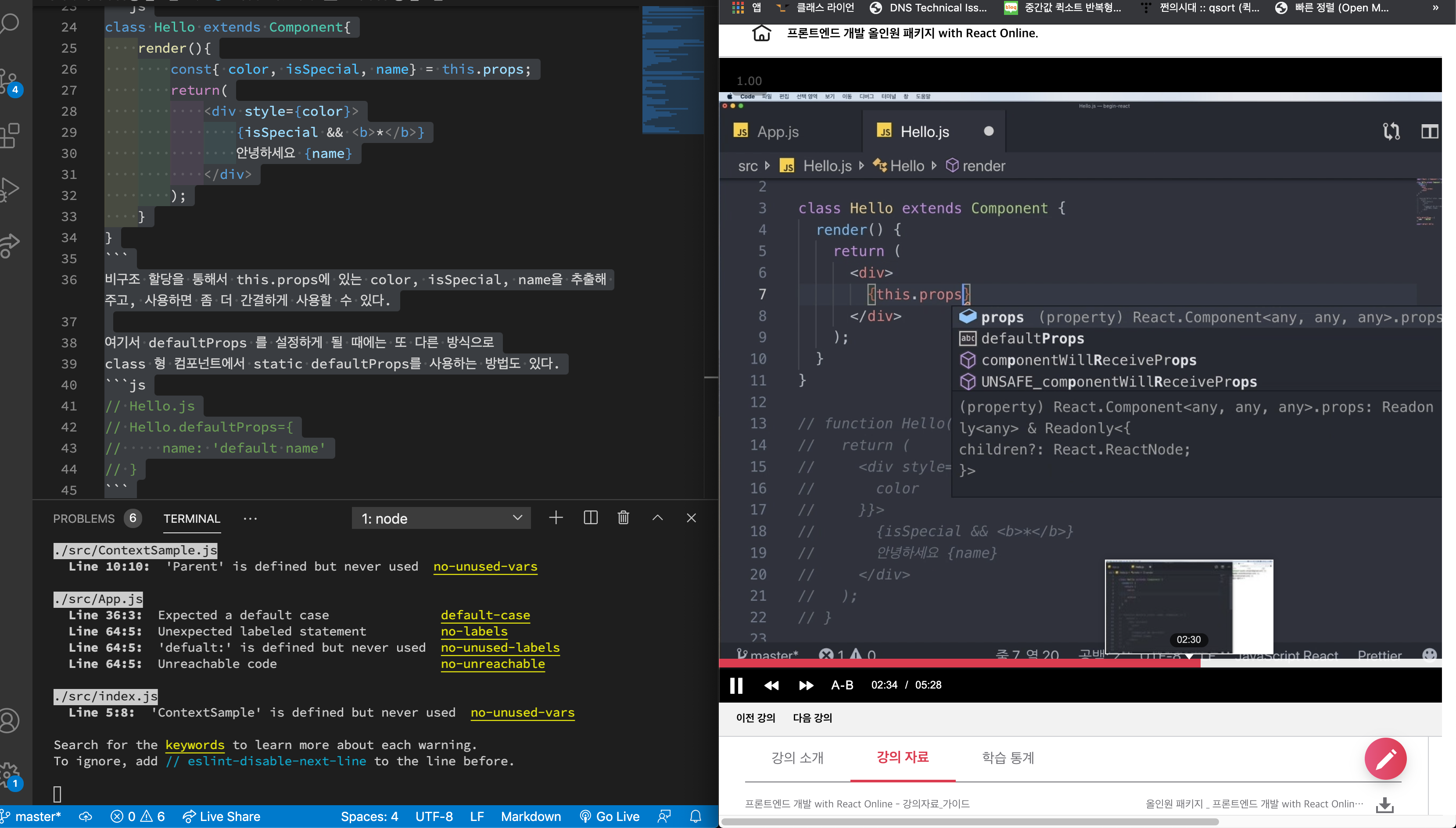The image size is (1456, 828).
Task: Delete terminal with the trash icon
Action: pyautogui.click(x=623, y=517)
